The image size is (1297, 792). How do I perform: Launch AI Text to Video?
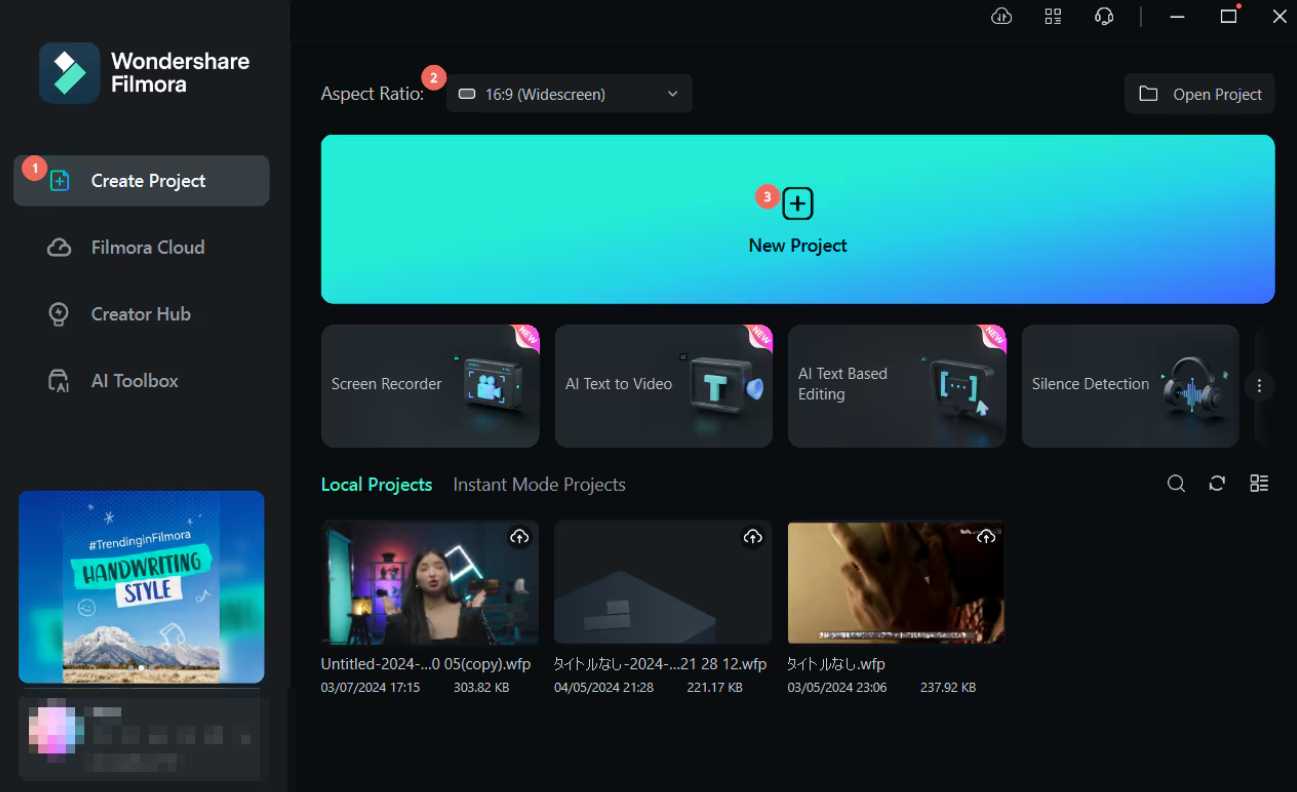664,385
